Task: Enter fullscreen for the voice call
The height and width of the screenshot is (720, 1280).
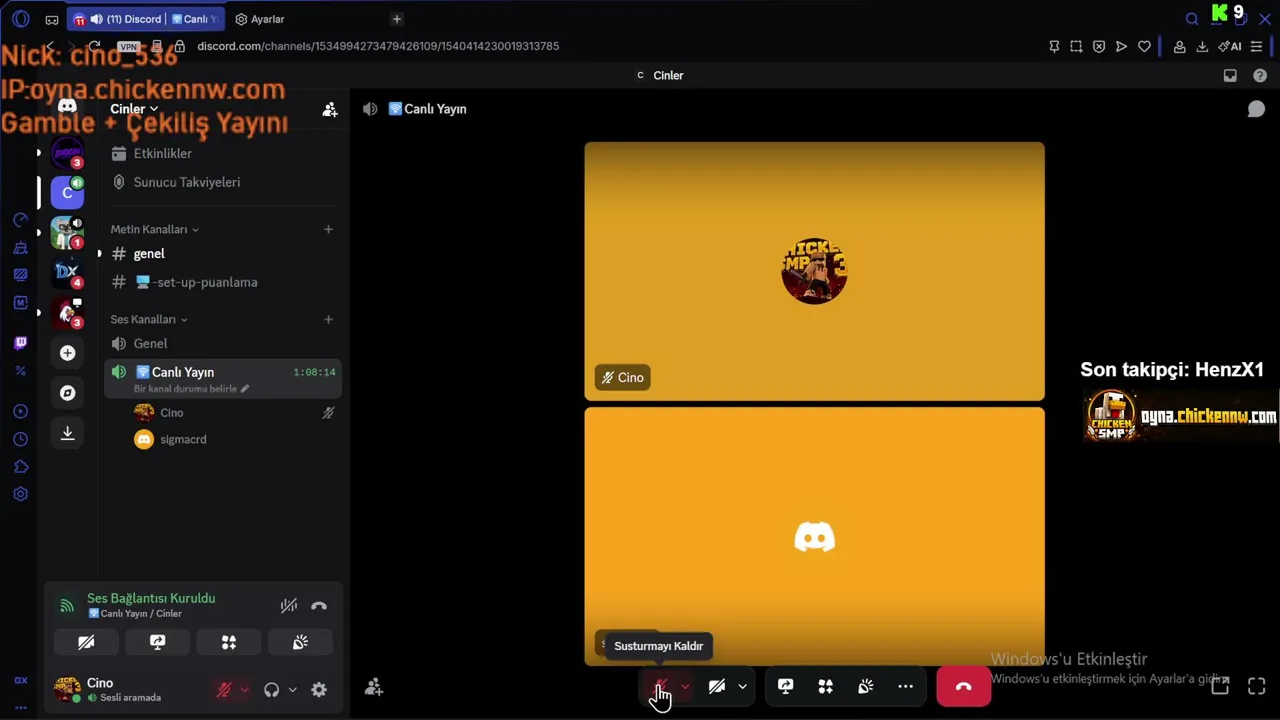Action: pos(1257,686)
